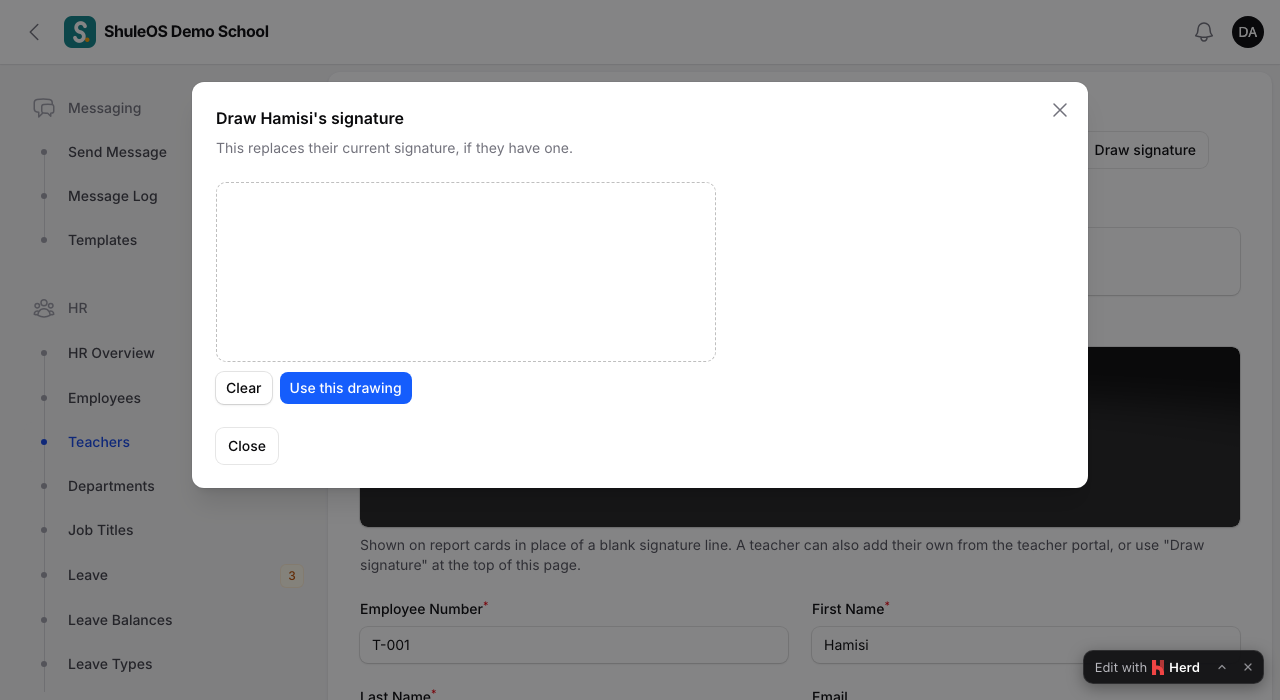The height and width of the screenshot is (700, 1280).
Task: Close the signature dialog with X icon
Action: point(1060,110)
